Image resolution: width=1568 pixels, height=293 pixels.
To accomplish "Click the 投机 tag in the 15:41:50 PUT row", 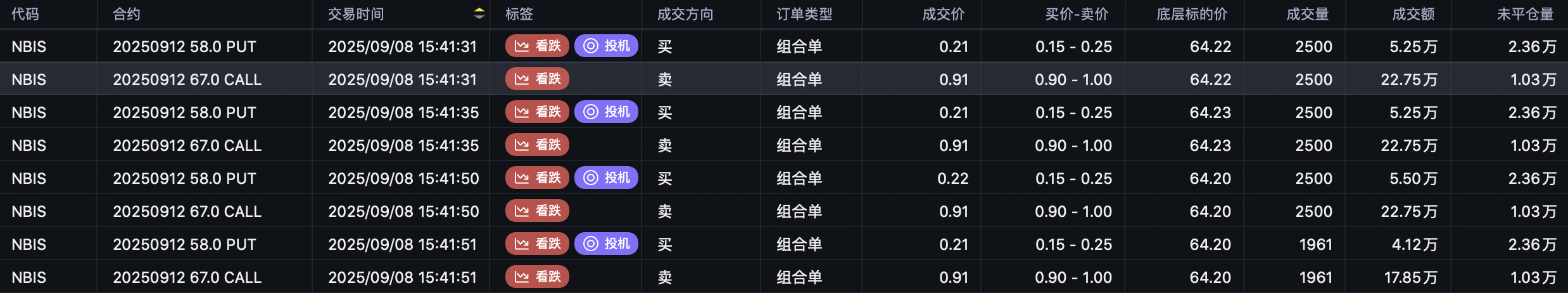I will tap(606, 178).
